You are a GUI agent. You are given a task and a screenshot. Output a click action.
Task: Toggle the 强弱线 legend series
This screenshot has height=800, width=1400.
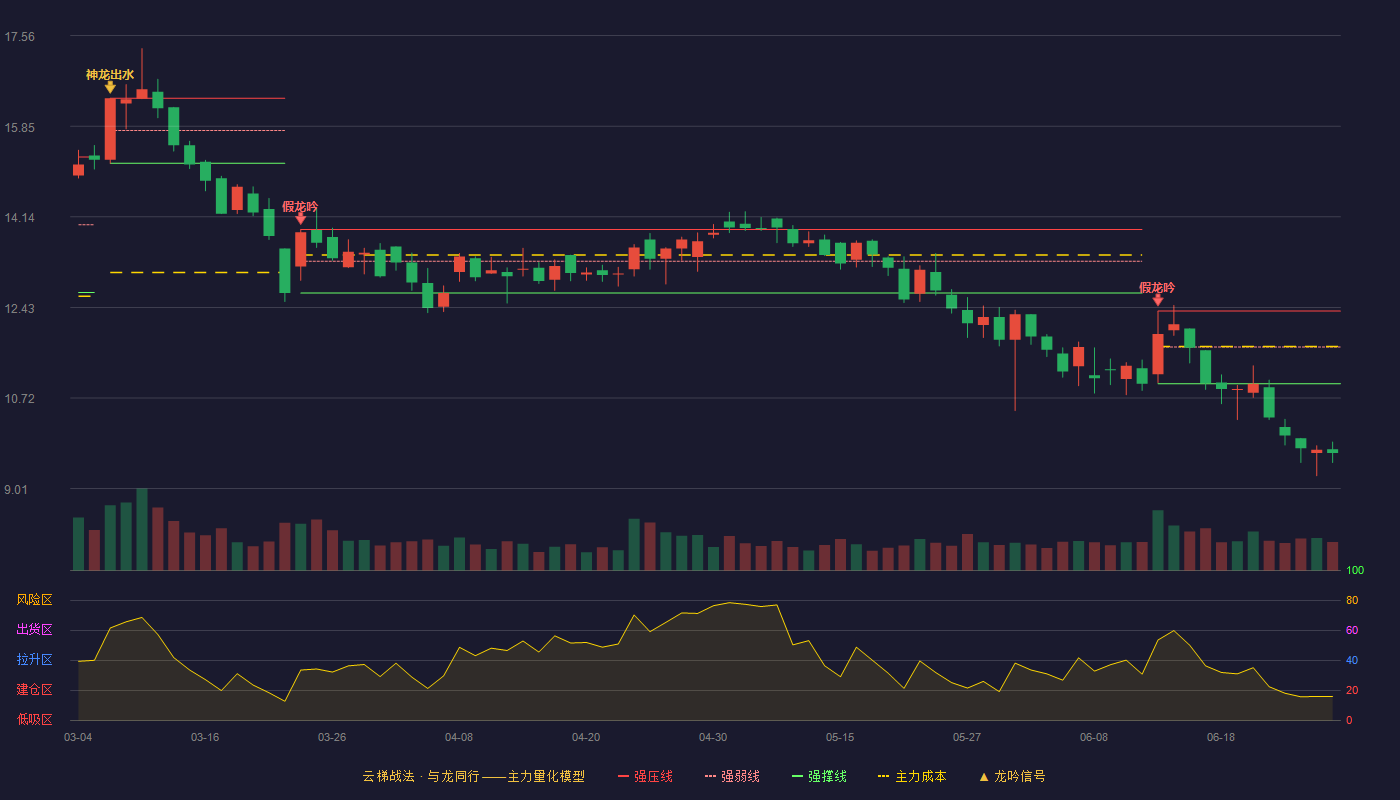(732, 776)
